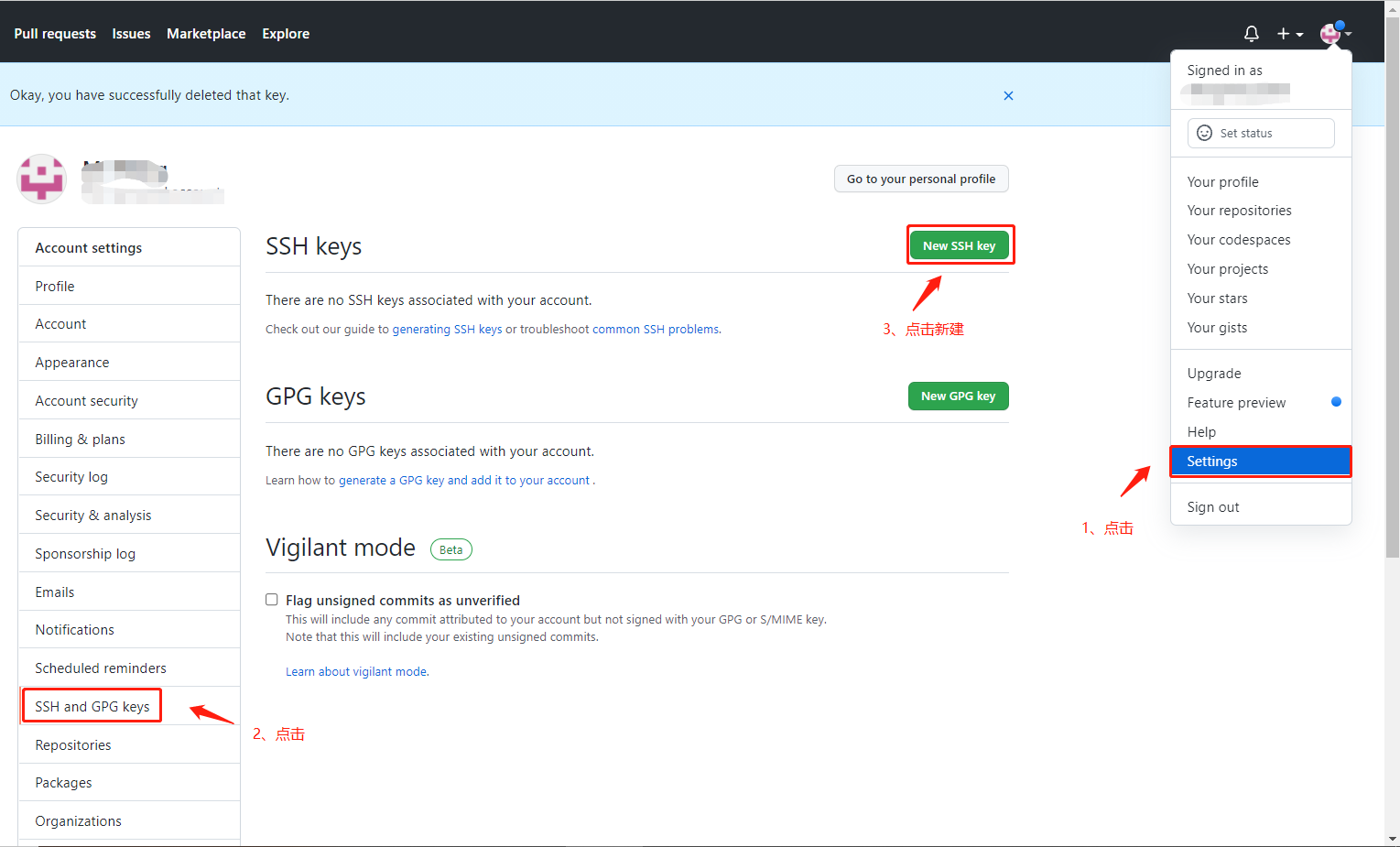Click your avatar icon in the top bar
This screenshot has height=847, width=1400.
point(1329,34)
